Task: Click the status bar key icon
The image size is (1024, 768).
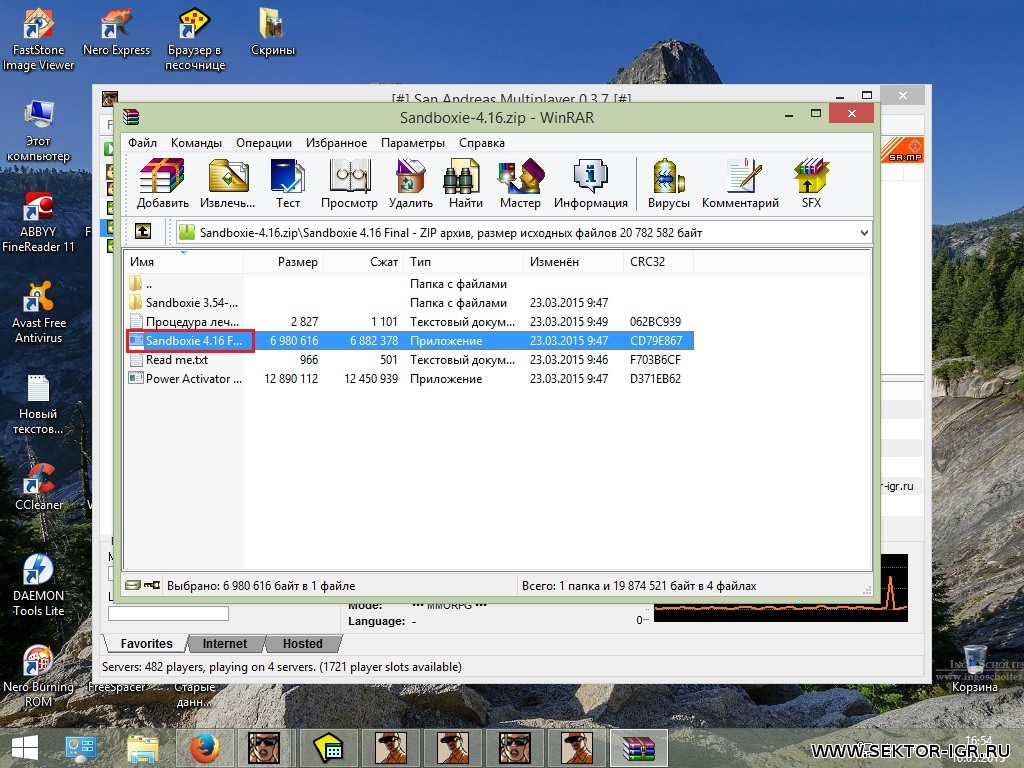Action: [152, 584]
